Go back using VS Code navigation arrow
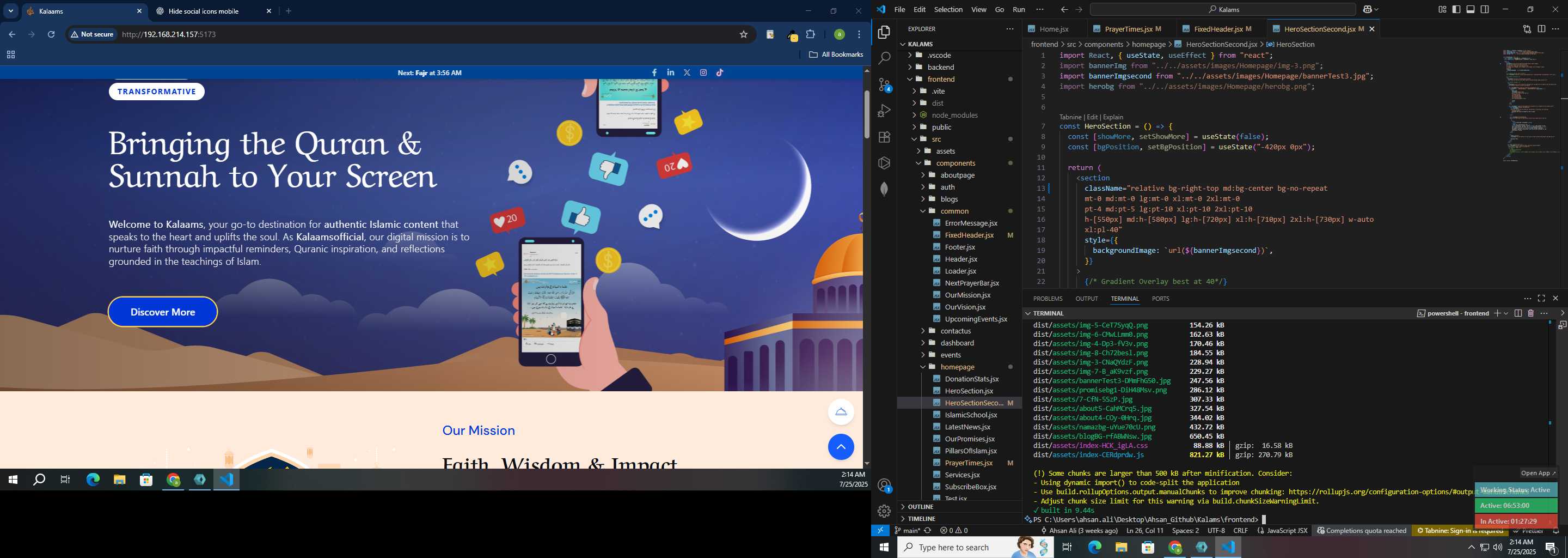The image size is (1568, 558). (1064, 9)
